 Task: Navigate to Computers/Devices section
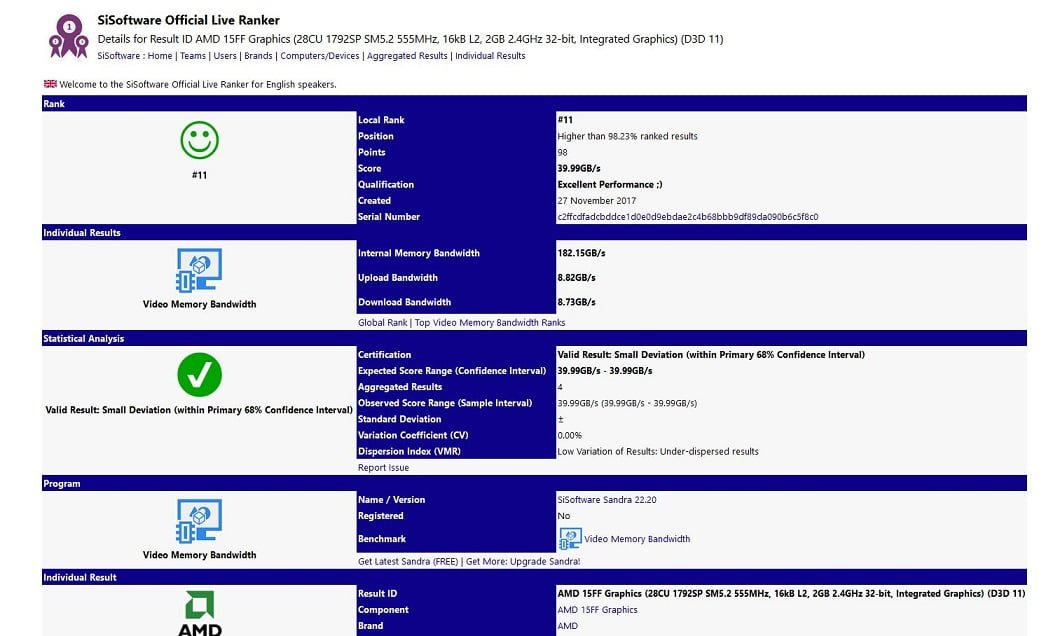pos(320,56)
